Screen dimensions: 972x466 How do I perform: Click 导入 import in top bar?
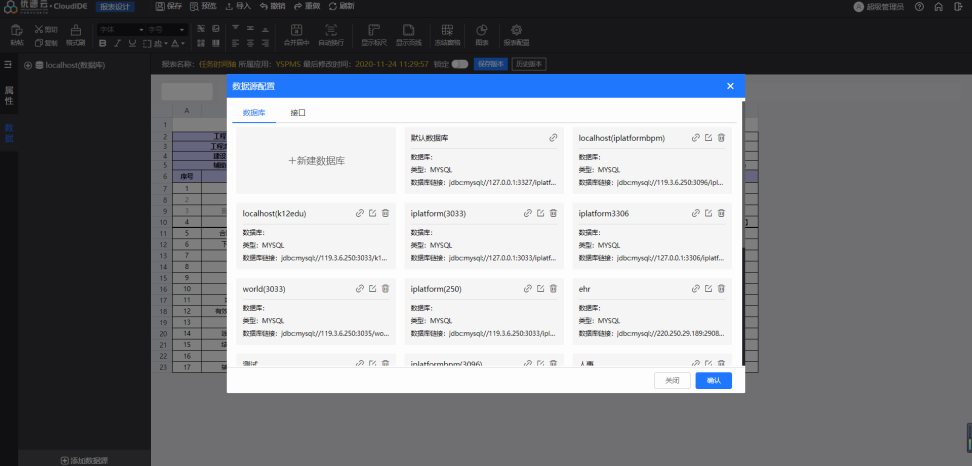(237, 6)
